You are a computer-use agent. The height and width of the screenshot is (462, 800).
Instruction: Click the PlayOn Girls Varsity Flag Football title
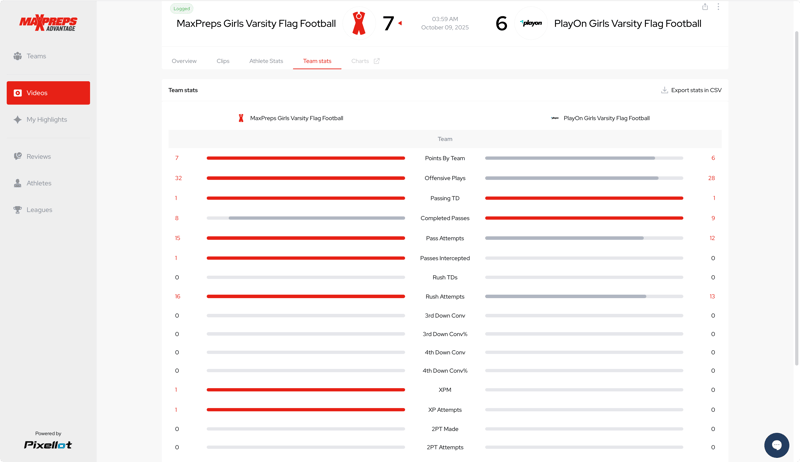[x=628, y=23]
